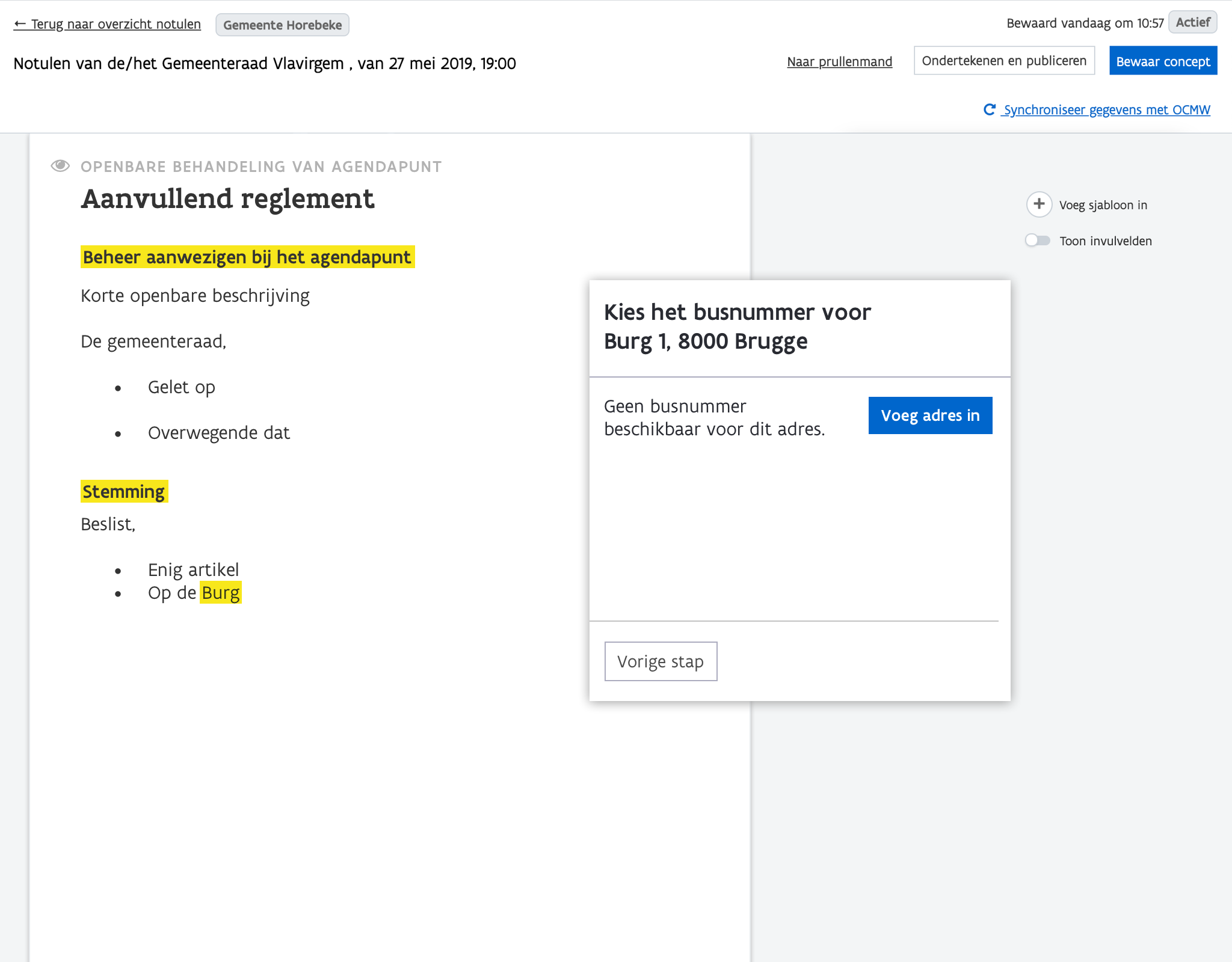This screenshot has width=1232, height=962.
Task: Click the highlighted Stemming section
Action: click(124, 492)
